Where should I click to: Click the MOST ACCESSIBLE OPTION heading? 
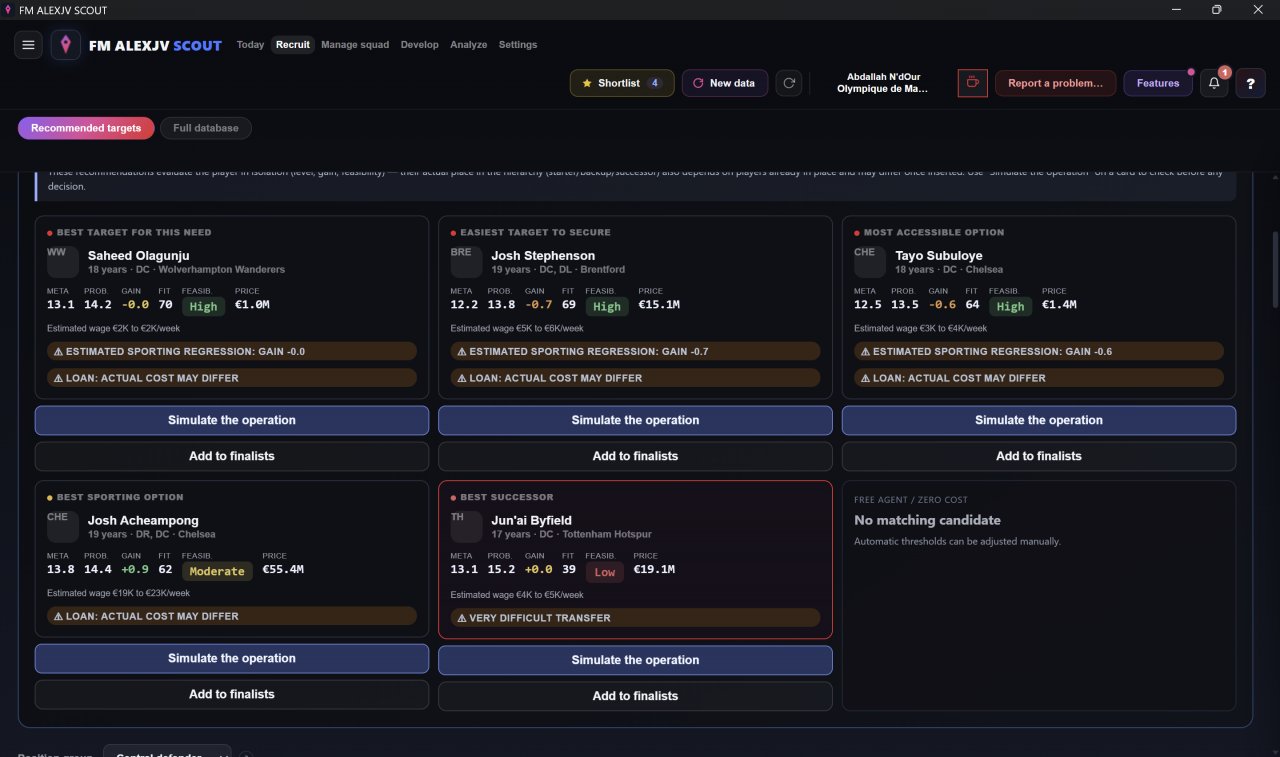click(934, 232)
